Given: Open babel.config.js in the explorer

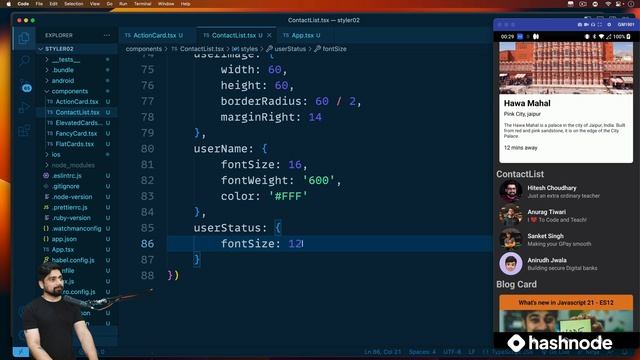Looking at the screenshot, I should tap(73, 260).
